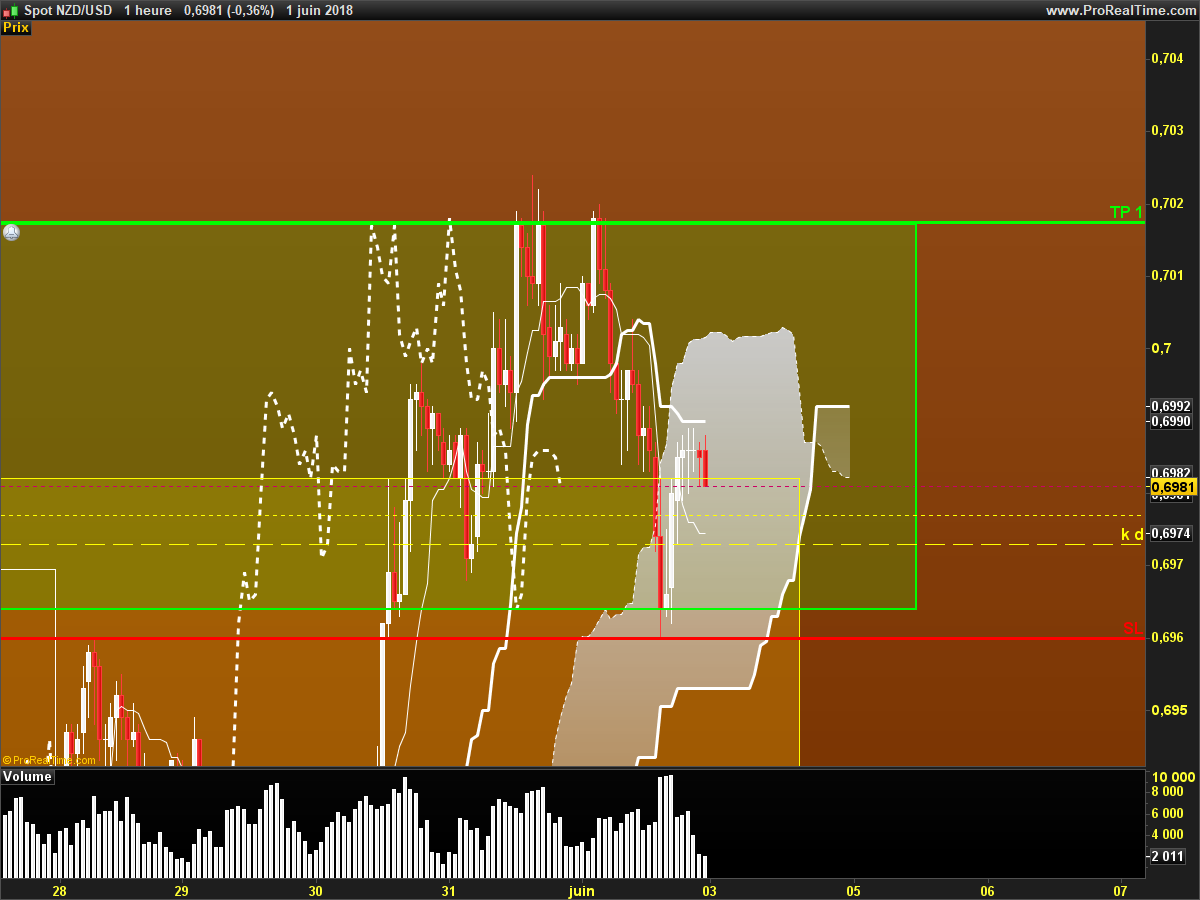Click the 0,697 price axis value
This screenshot has width=1200, height=900.
[1168, 565]
